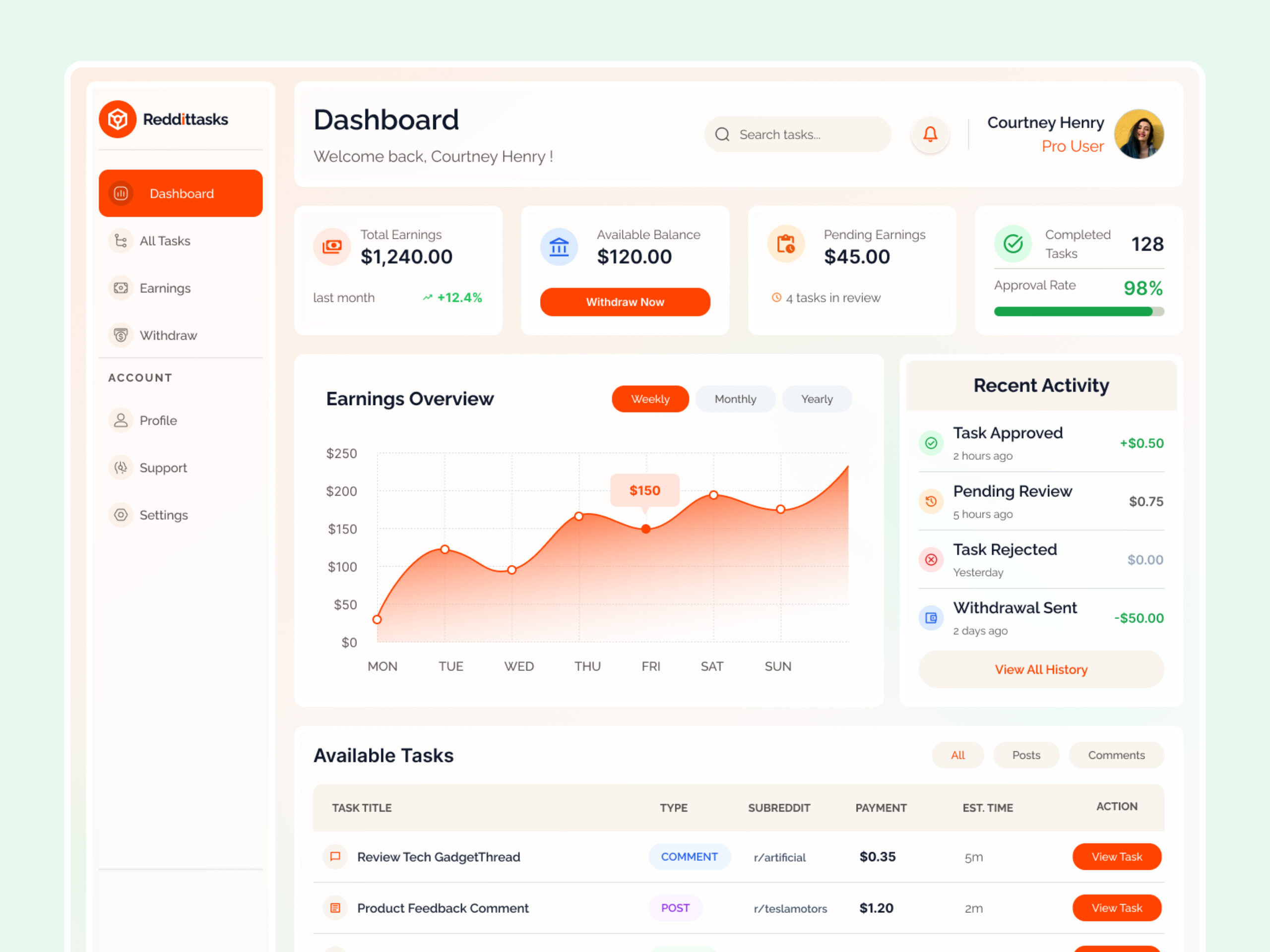
Task: Open Profile via its sidebar icon
Action: [121, 420]
